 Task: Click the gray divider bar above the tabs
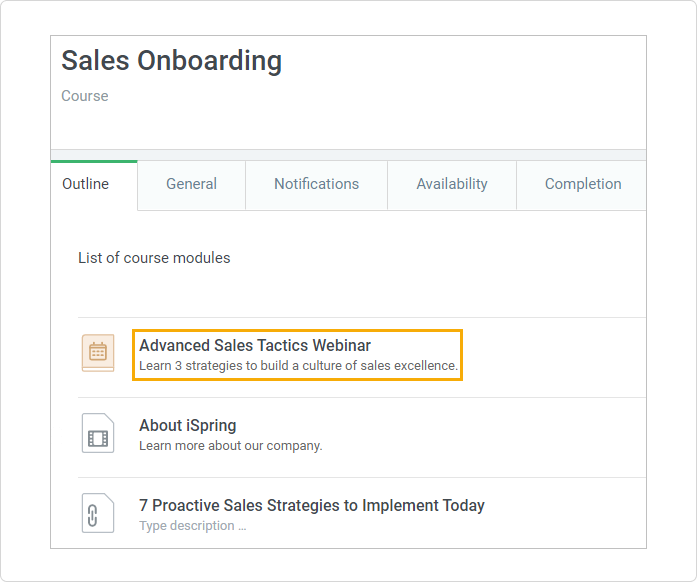click(348, 154)
